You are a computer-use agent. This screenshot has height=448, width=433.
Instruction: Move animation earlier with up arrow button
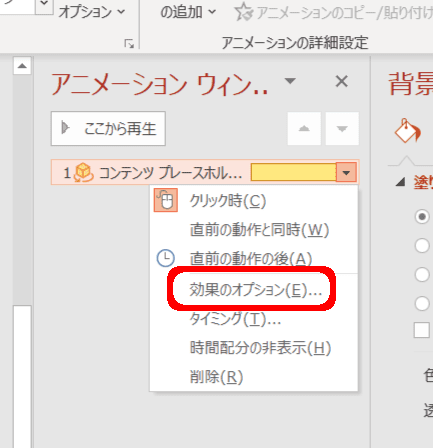click(304, 129)
